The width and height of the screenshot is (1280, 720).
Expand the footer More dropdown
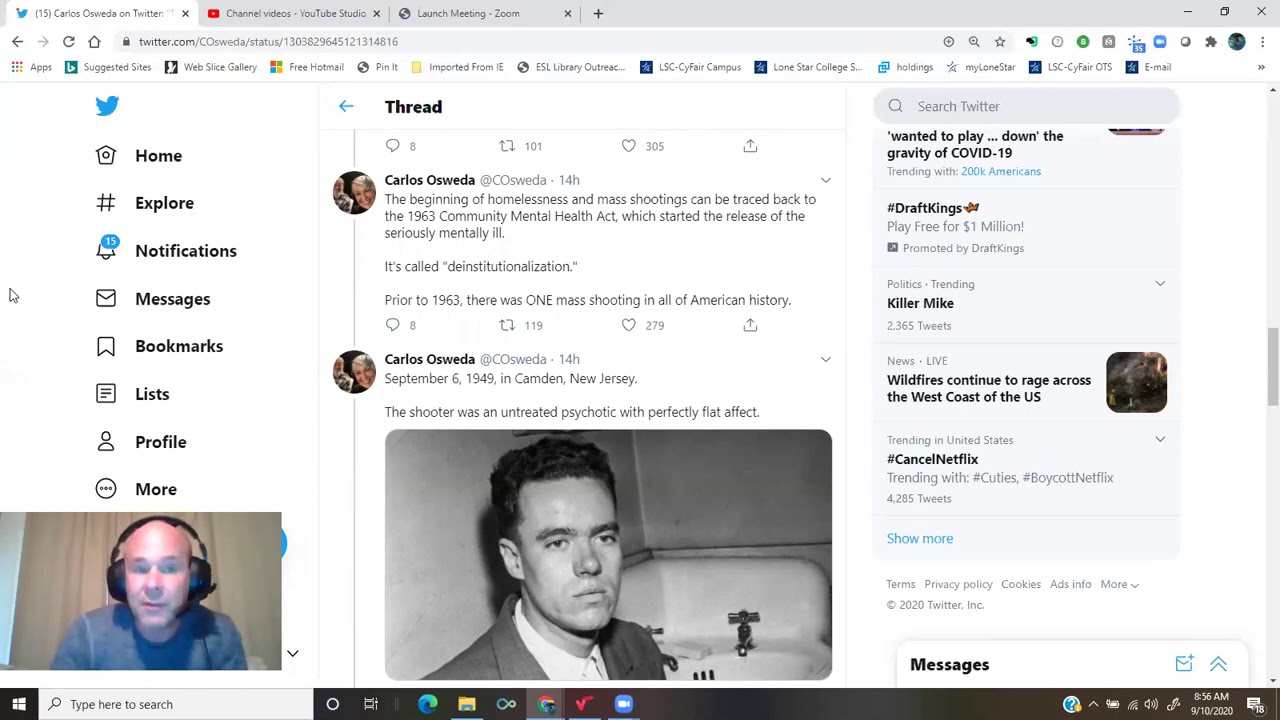point(1119,584)
